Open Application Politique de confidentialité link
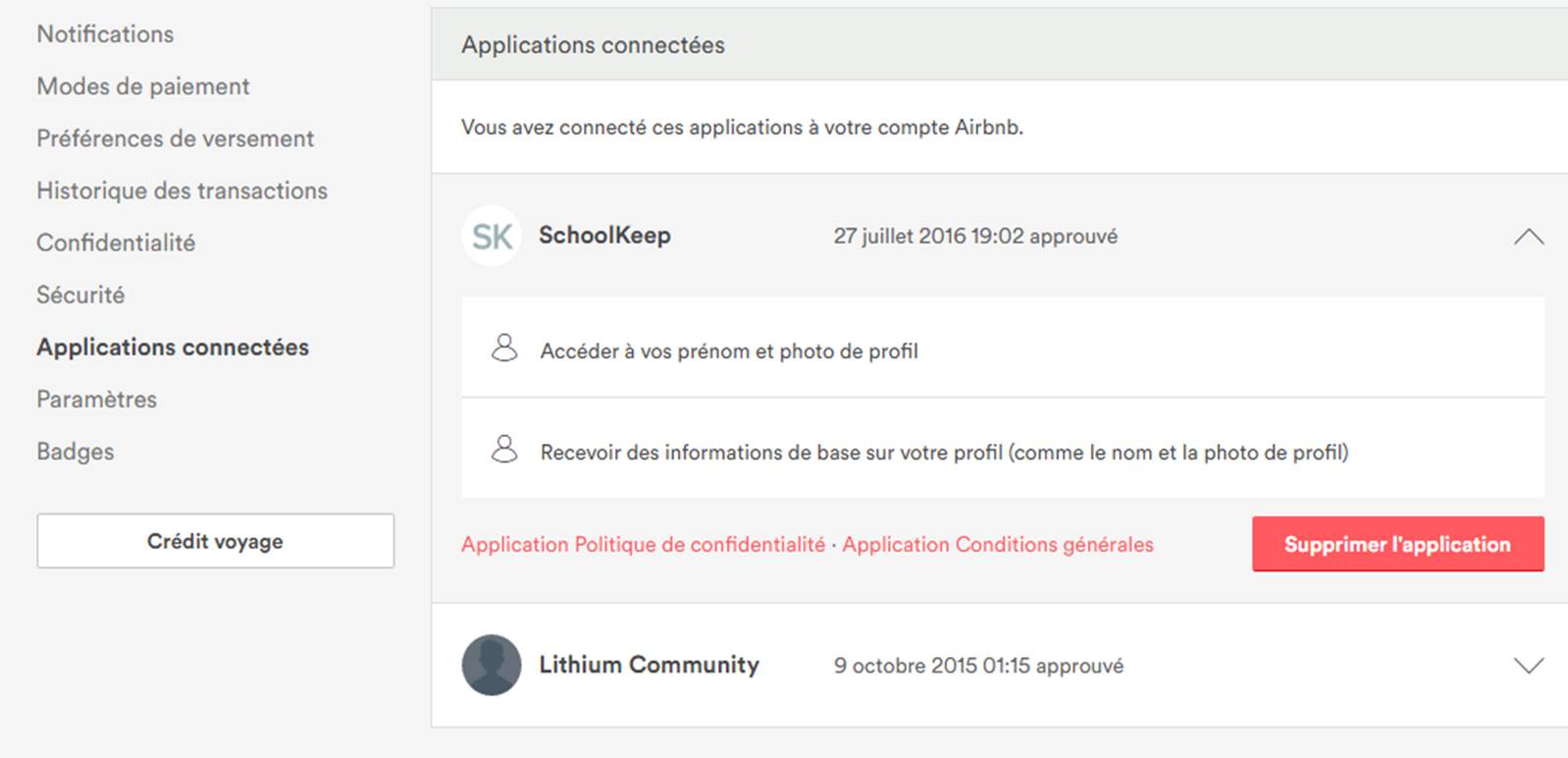Screen dimensions: 1568x758 (x=643, y=545)
